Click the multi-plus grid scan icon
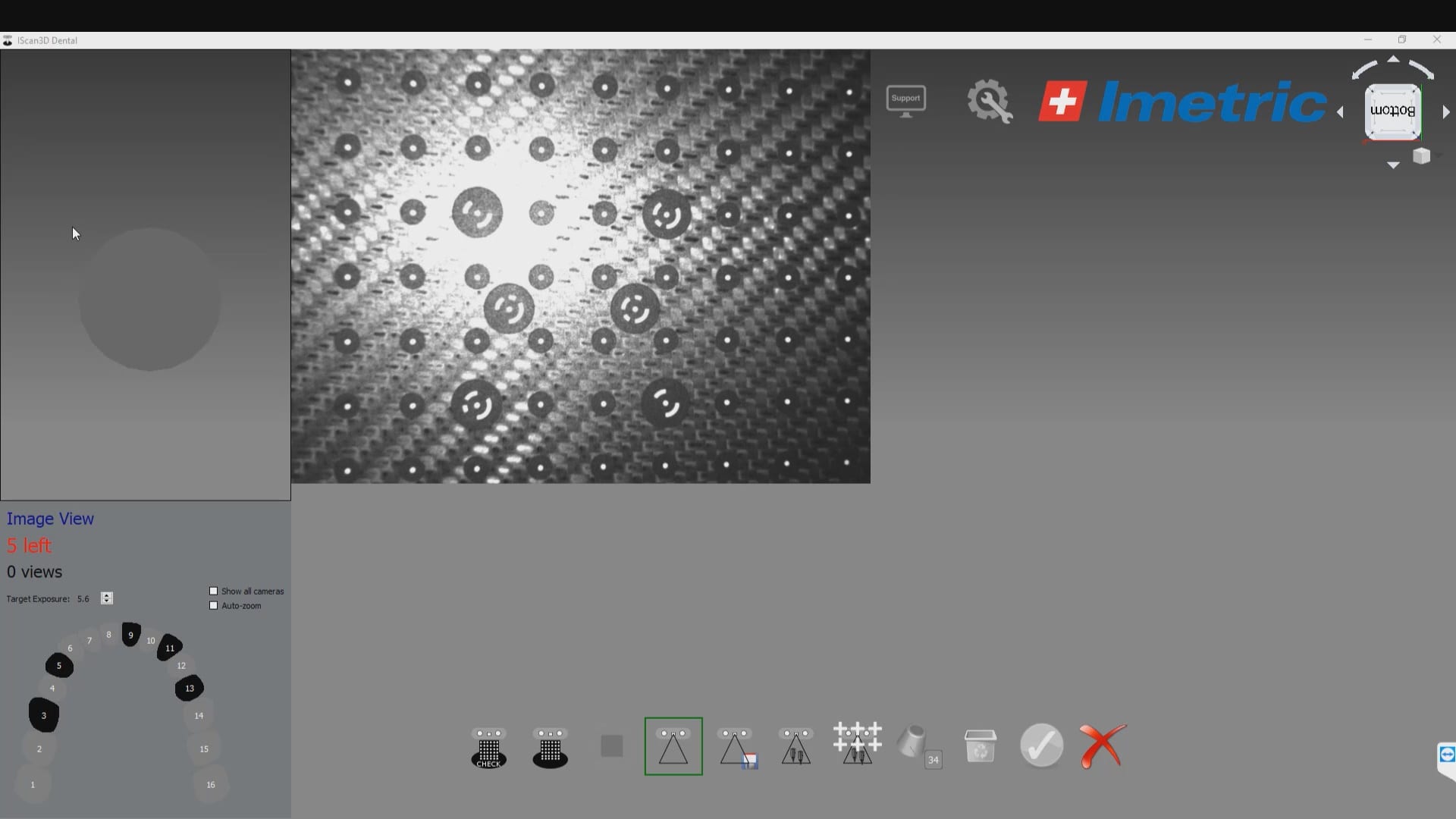Viewport: 1456px width, 819px height. point(857,743)
